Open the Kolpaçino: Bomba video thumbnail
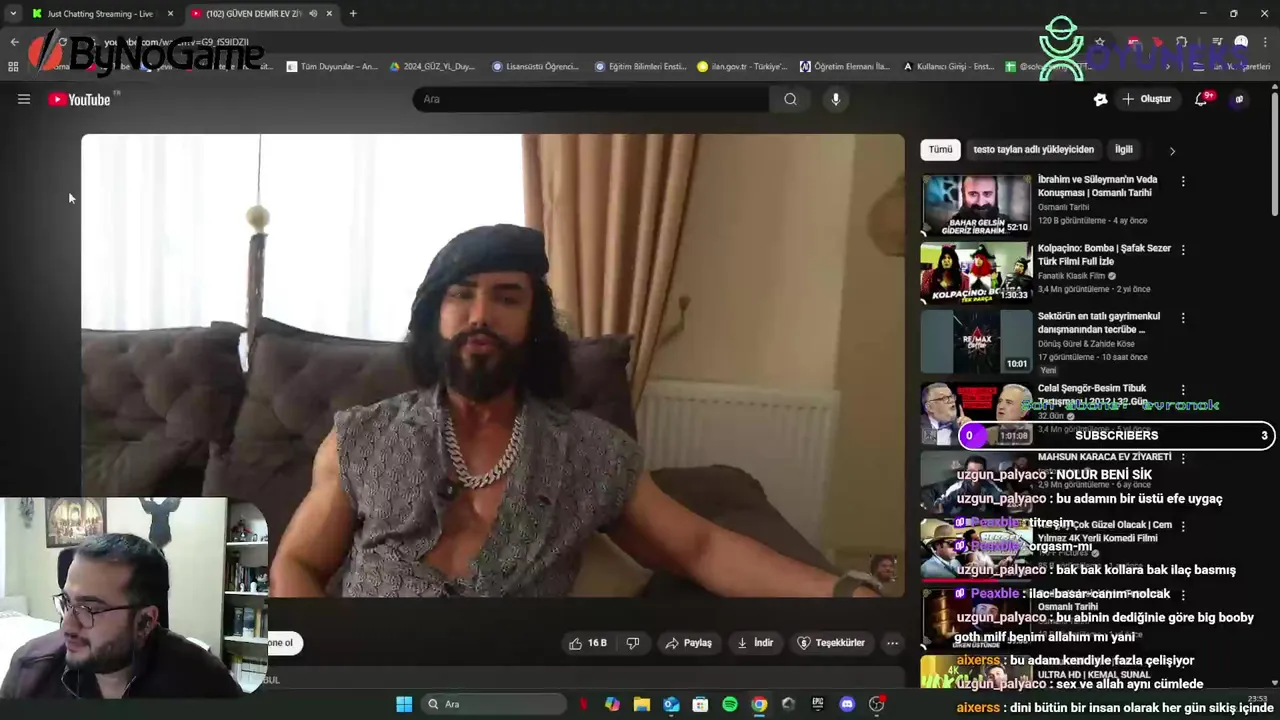The image size is (1280, 720). tap(976, 273)
